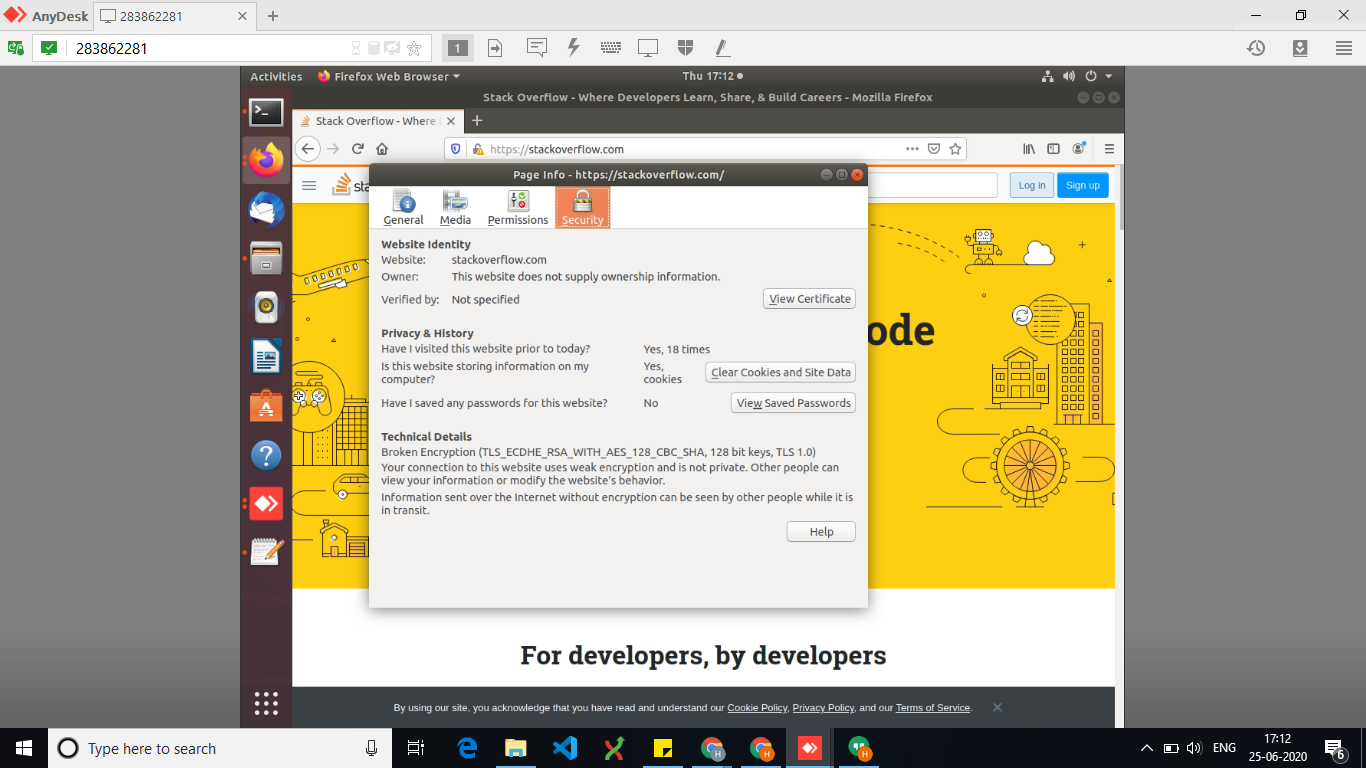This screenshot has height=768, width=1366.
Task: Open the Help icon in the dock
Action: click(x=266, y=455)
